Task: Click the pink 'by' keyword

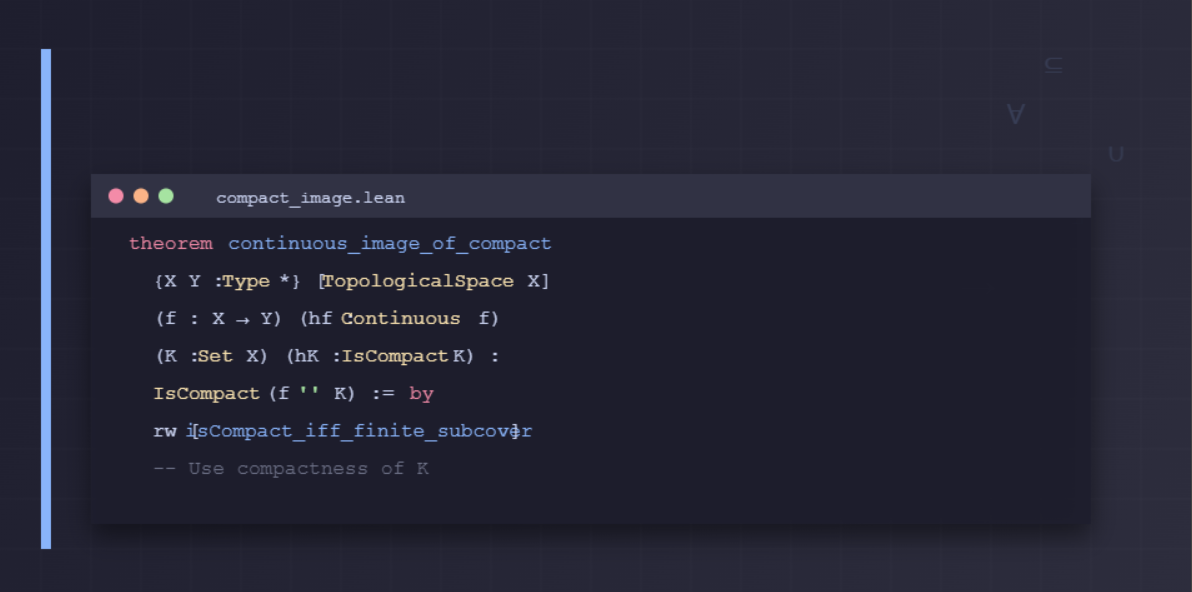Action: pos(421,394)
